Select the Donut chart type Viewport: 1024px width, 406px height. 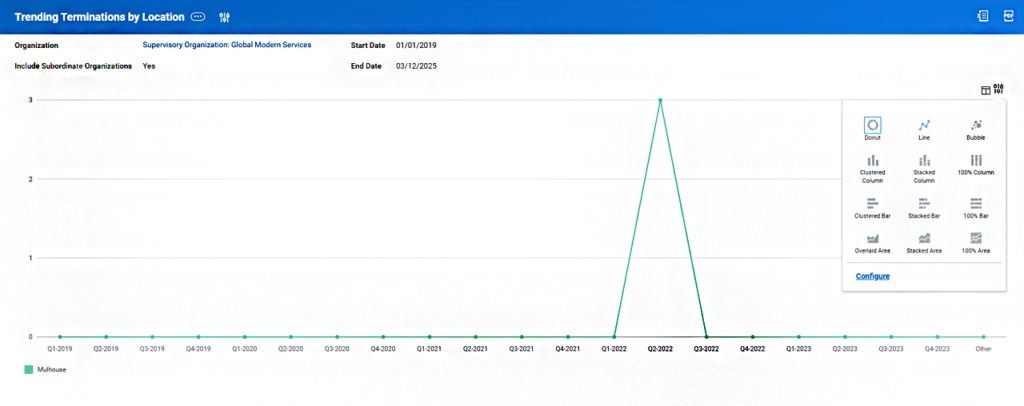tap(872, 129)
